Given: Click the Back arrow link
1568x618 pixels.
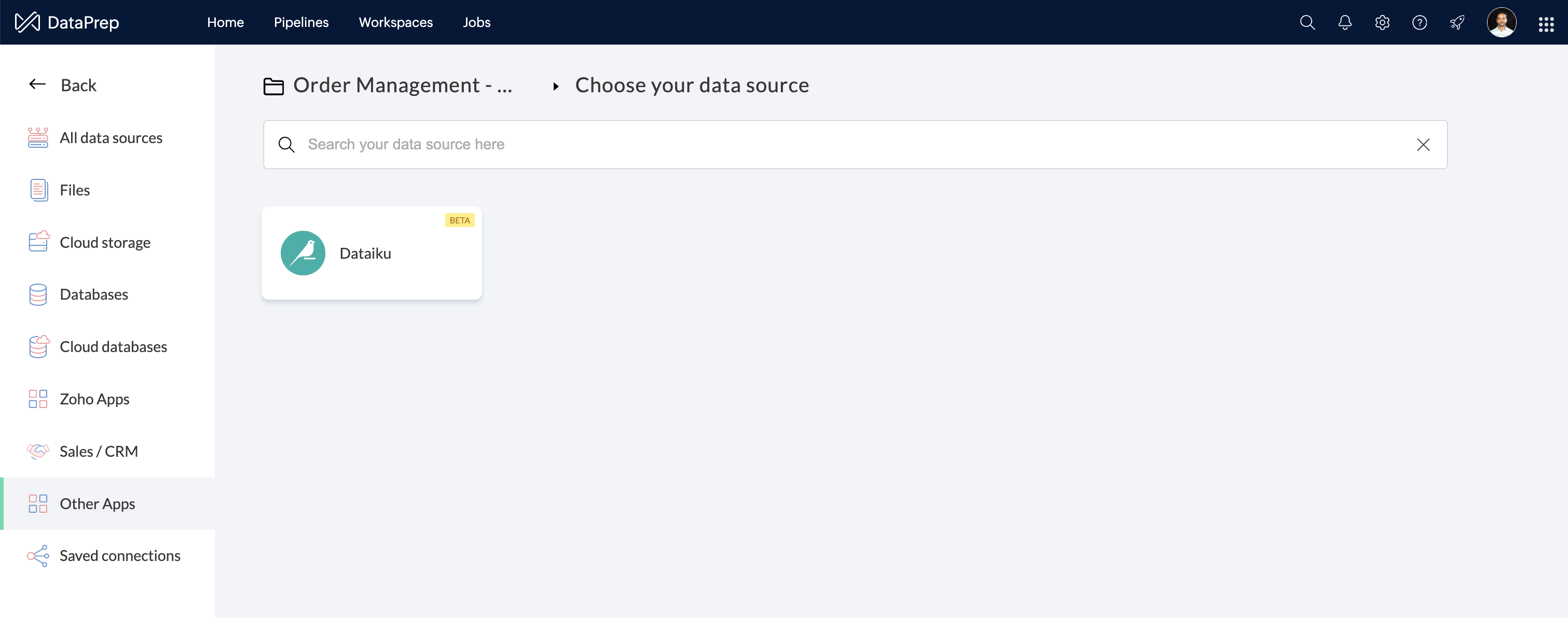Looking at the screenshot, I should (63, 85).
